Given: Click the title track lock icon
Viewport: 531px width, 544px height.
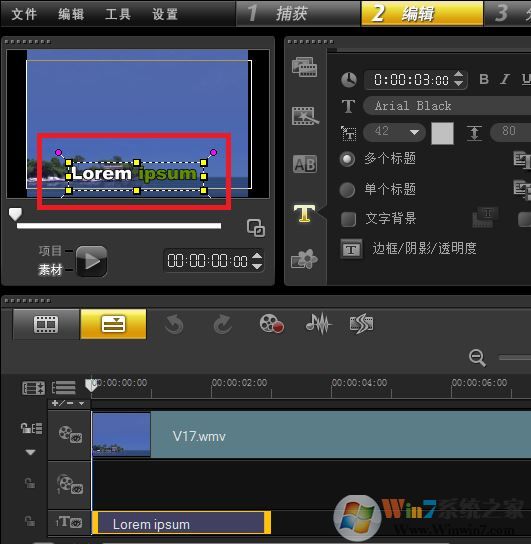Looking at the screenshot, I should (x=30, y=521).
